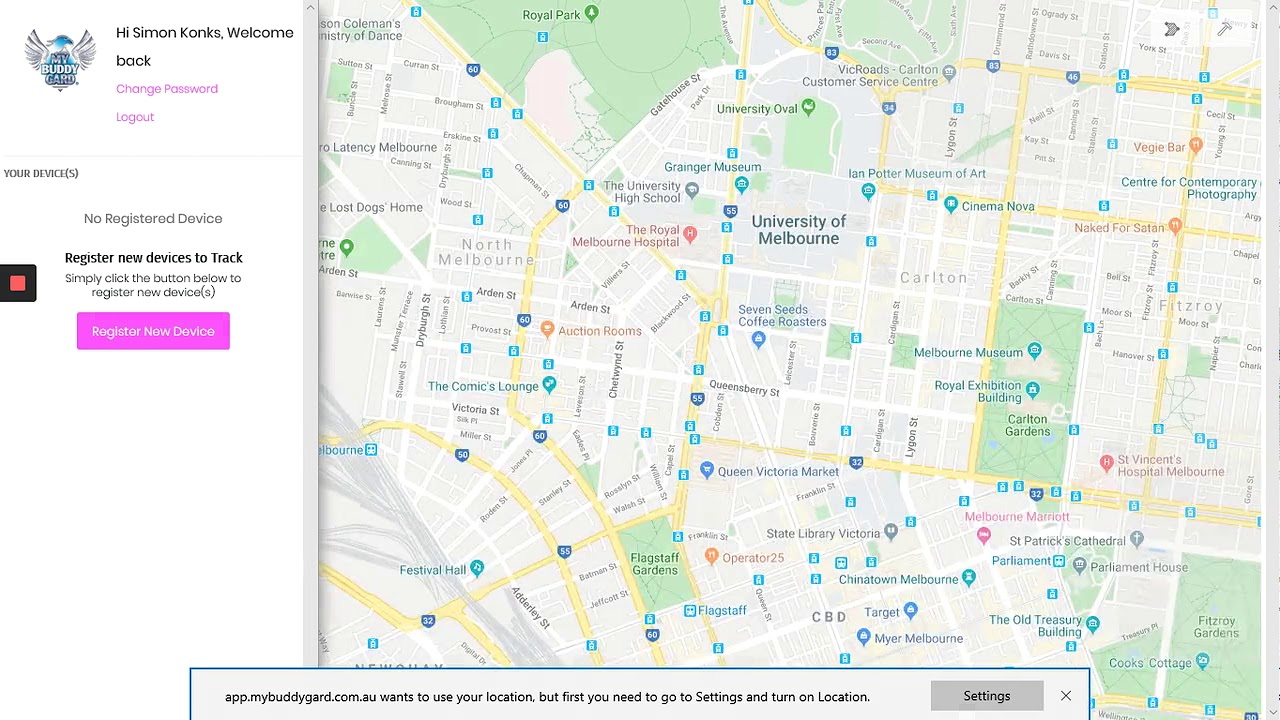
Task: Select the Target shopping marker
Action: pos(910,610)
